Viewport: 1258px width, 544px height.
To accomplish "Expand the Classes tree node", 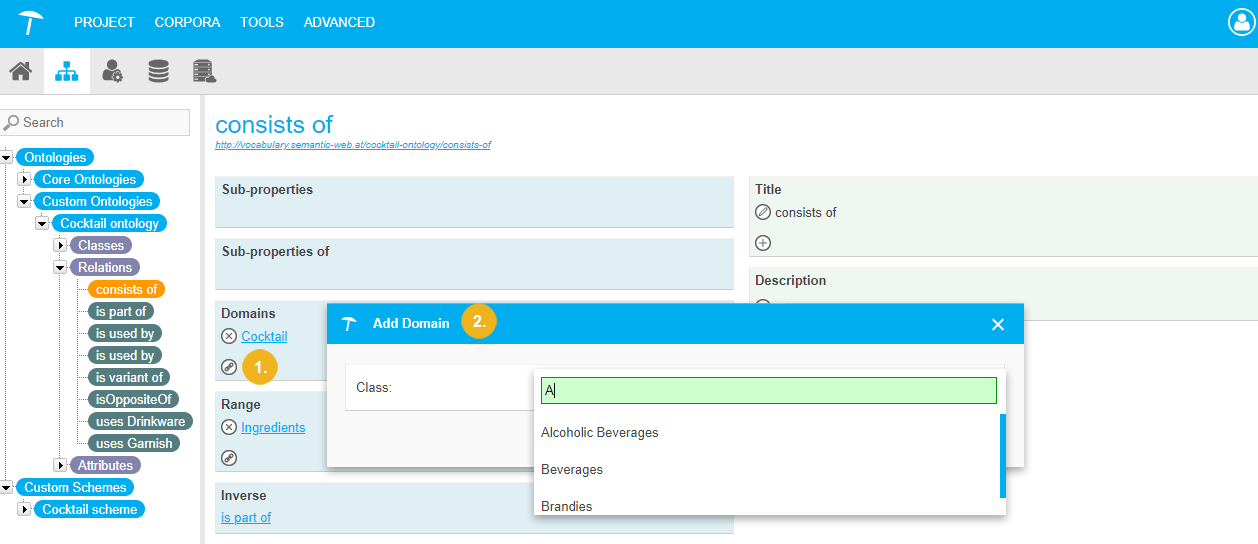I will pos(60,245).
